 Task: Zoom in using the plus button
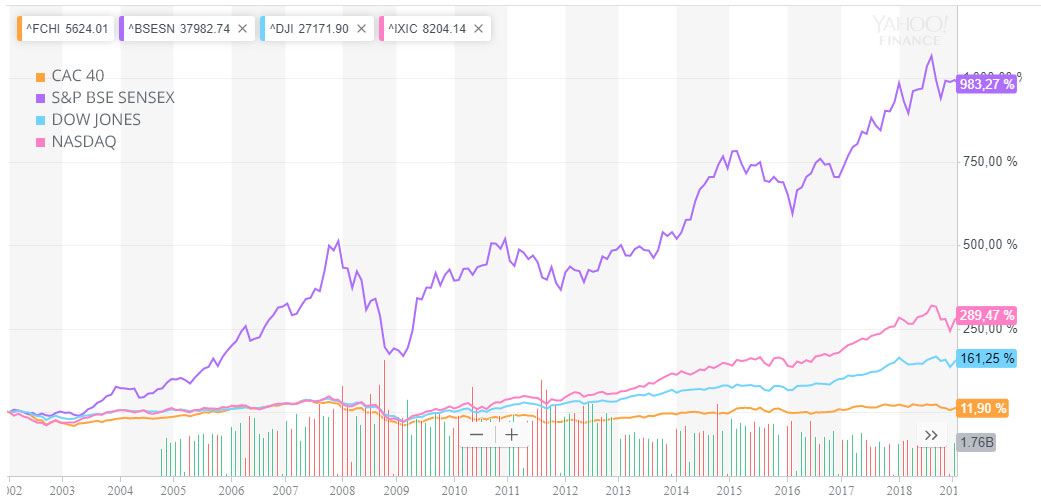511,435
